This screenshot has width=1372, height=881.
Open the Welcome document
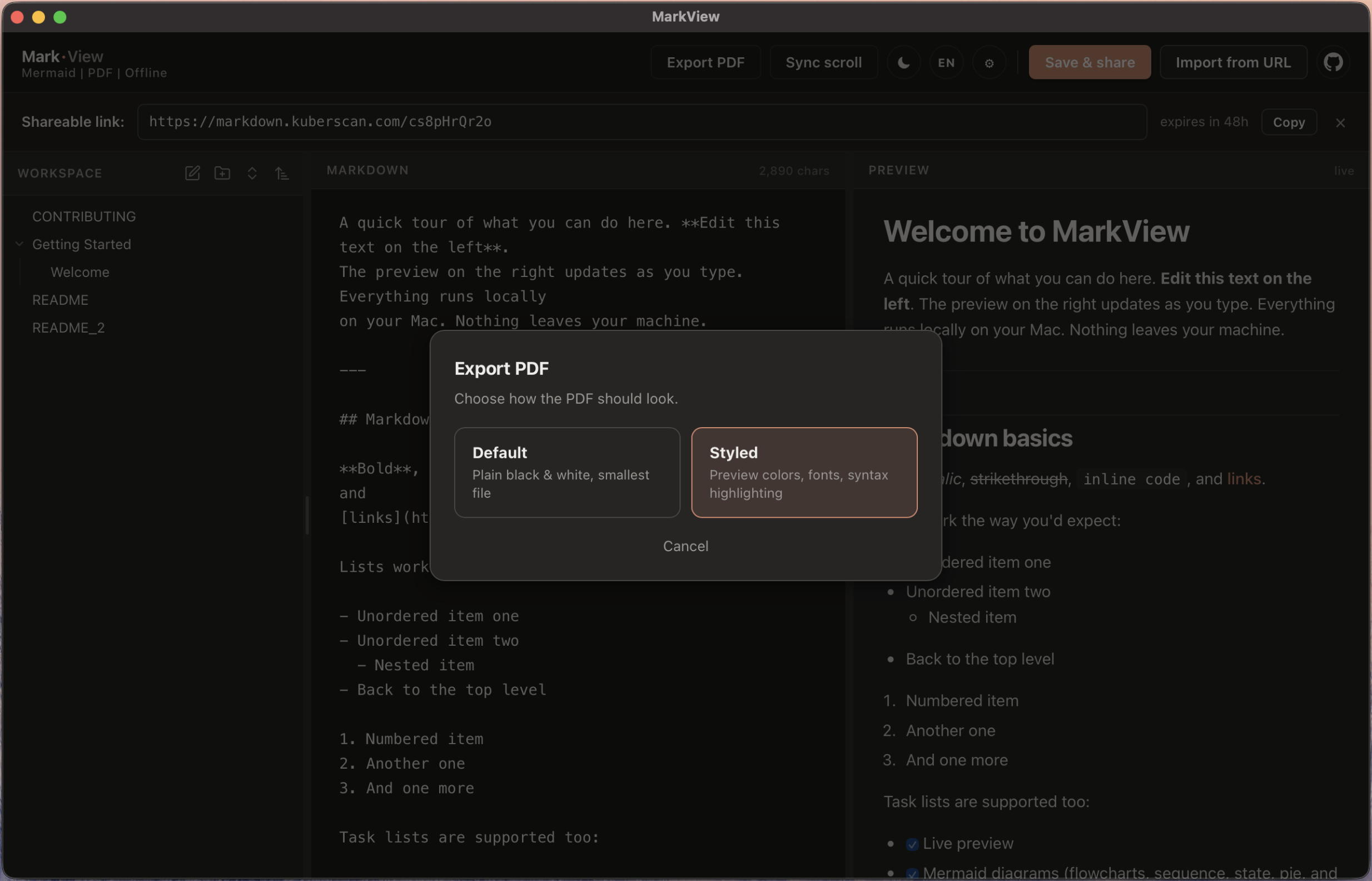(80, 273)
